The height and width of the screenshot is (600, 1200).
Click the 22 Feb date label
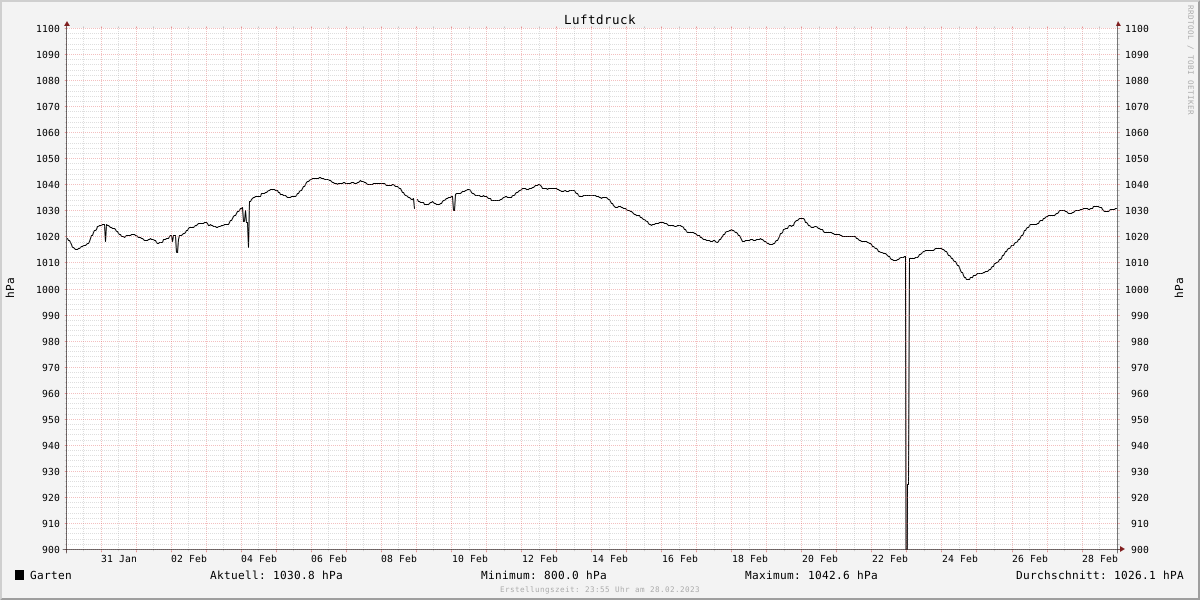coord(890,558)
